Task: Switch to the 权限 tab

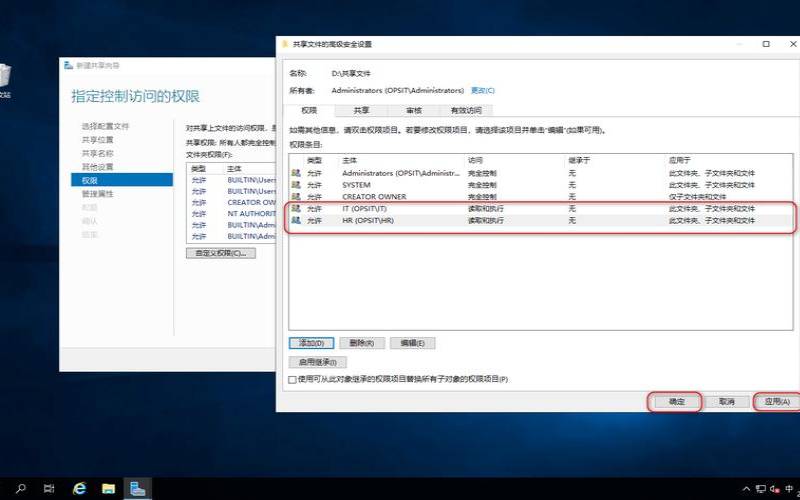Action: pos(309,110)
